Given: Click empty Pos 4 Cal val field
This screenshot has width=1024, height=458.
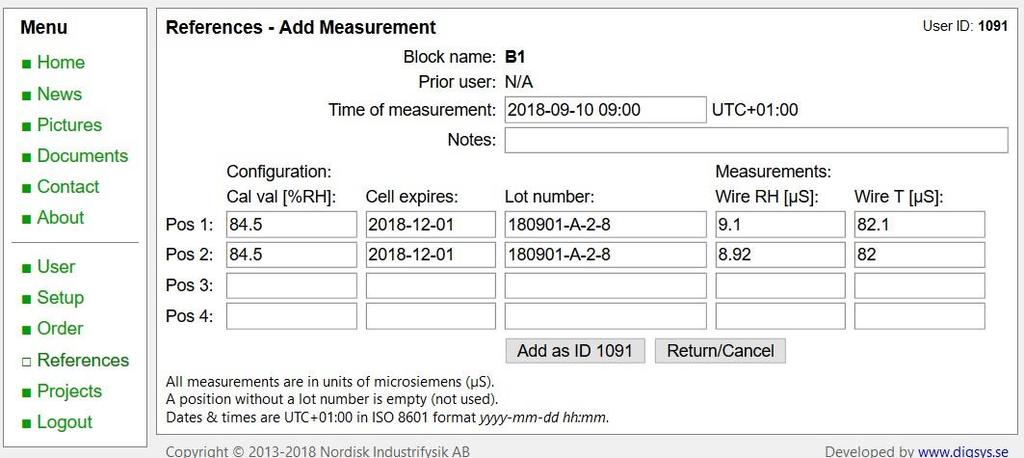Looking at the screenshot, I should click(291, 317).
